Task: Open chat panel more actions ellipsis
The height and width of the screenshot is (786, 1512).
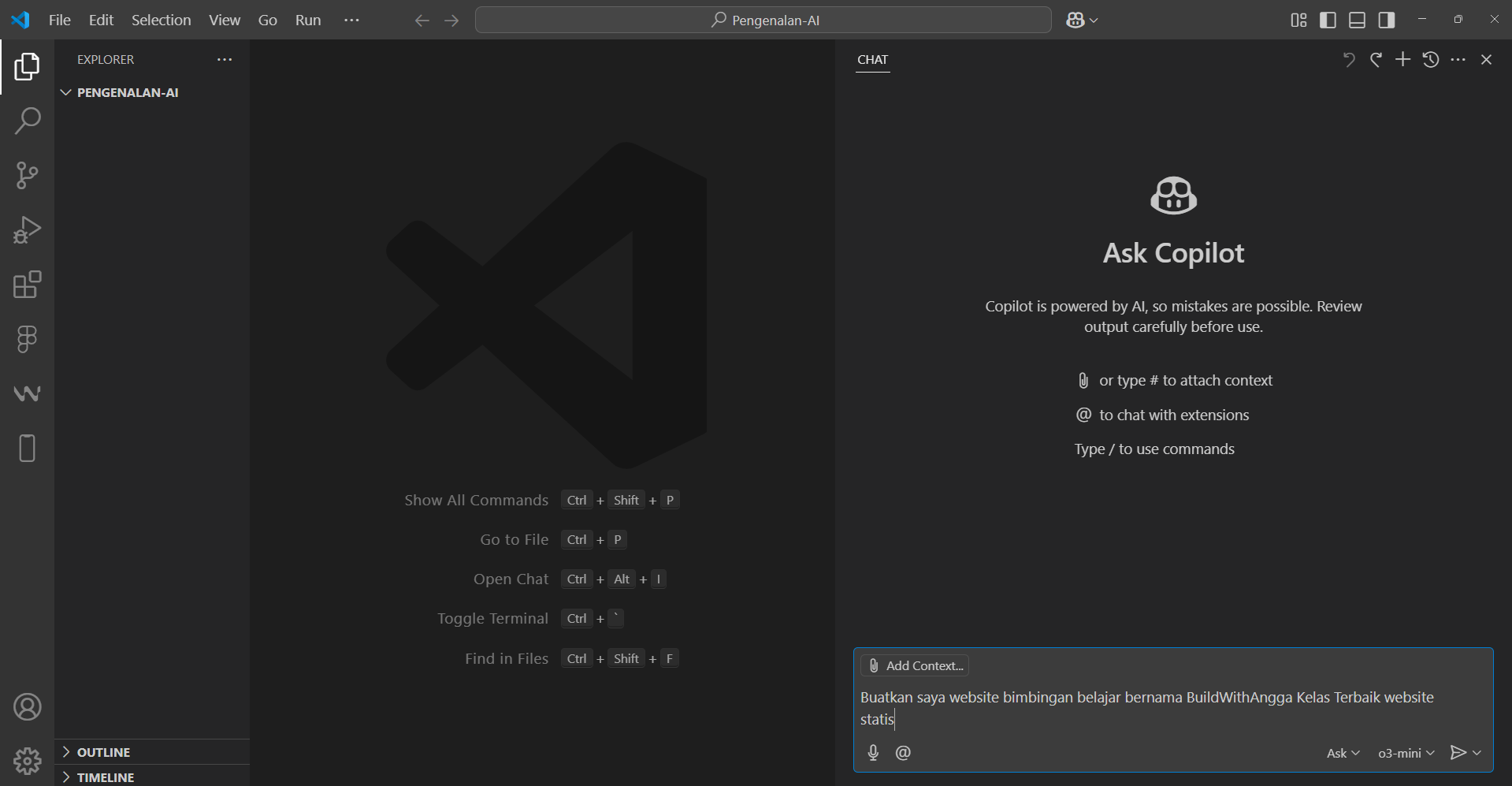Action: pyautogui.click(x=1458, y=59)
